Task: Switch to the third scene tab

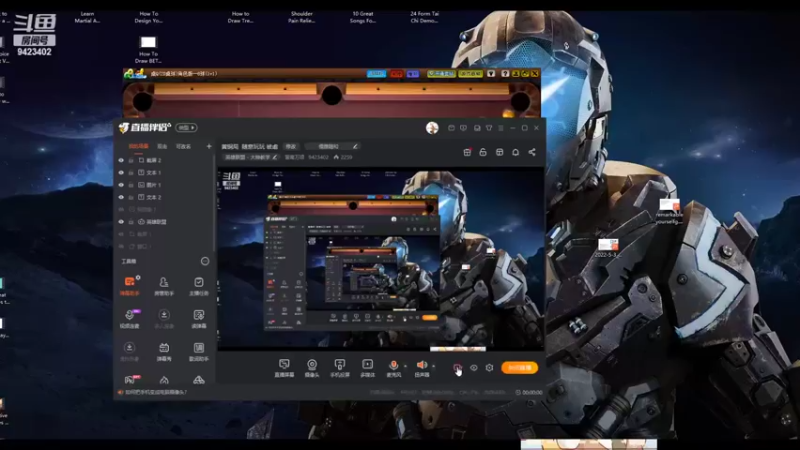Action: (x=183, y=146)
